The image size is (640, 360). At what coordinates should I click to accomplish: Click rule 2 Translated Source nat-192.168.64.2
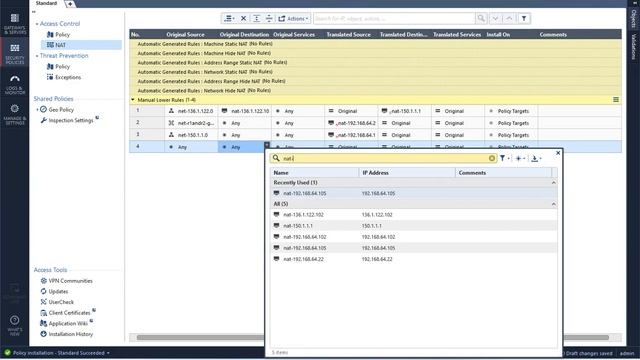(x=352, y=123)
